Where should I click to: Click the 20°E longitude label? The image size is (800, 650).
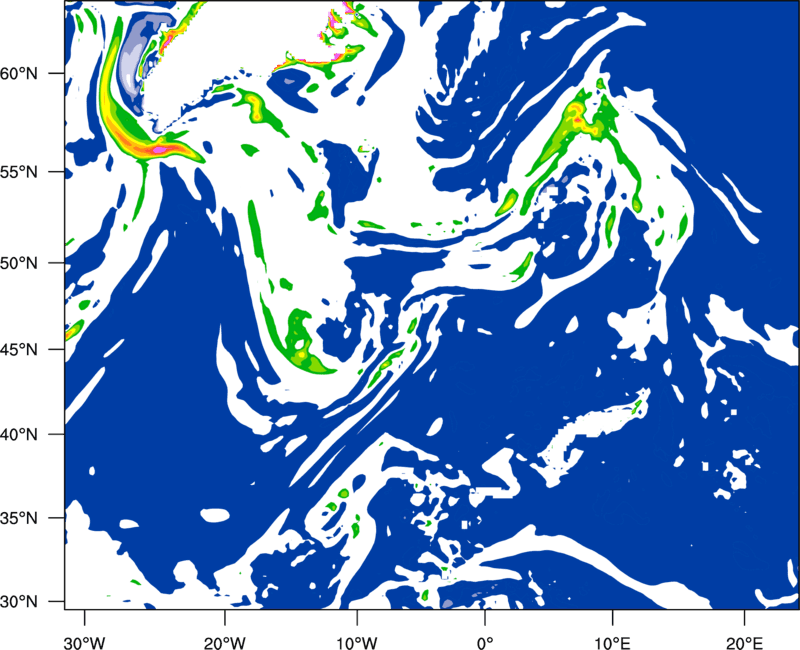pyautogui.click(x=743, y=639)
